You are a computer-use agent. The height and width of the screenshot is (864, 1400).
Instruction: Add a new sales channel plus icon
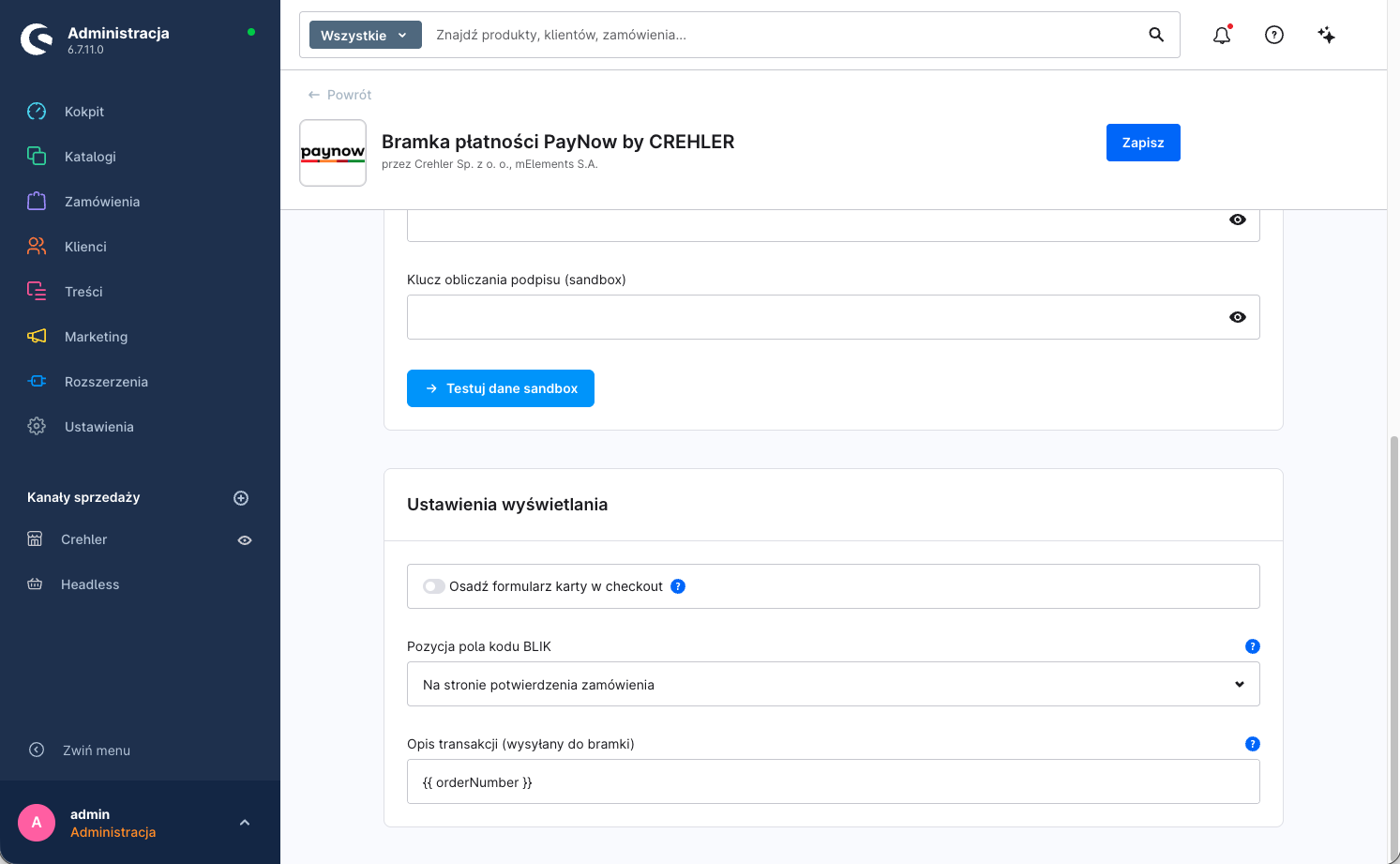click(x=241, y=498)
